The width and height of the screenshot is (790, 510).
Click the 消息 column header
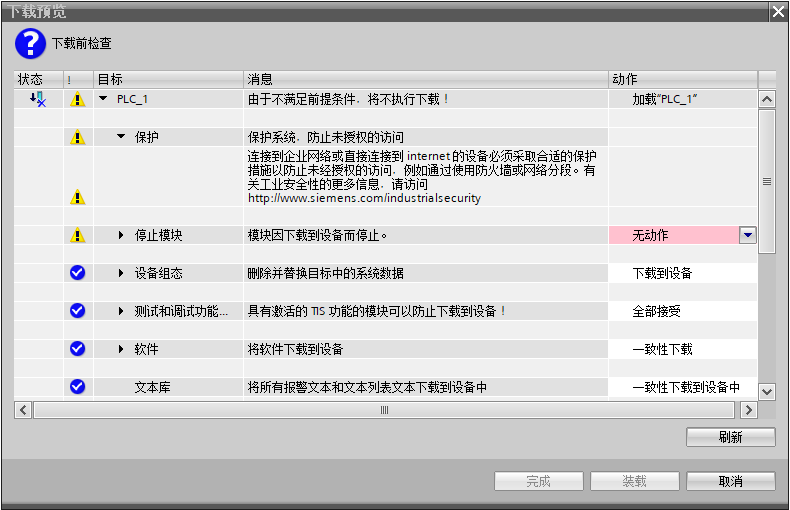pyautogui.click(x=426, y=79)
